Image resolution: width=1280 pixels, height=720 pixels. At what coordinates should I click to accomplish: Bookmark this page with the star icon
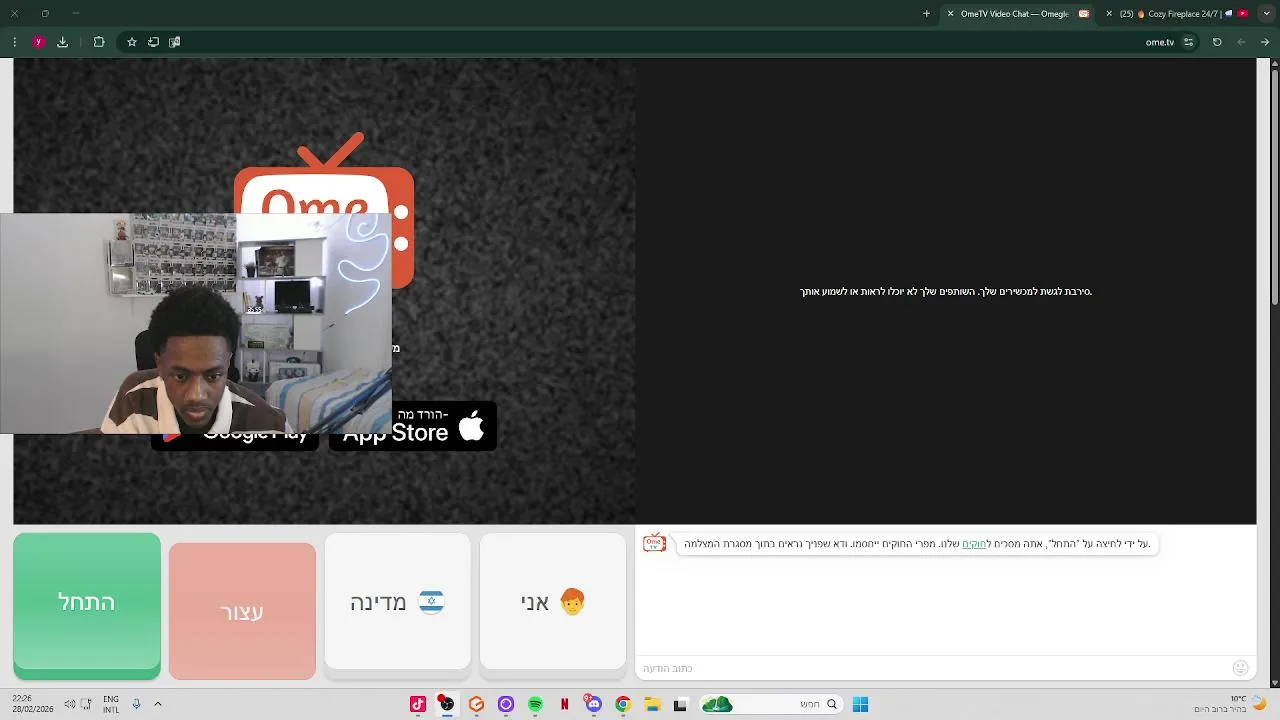(x=131, y=42)
